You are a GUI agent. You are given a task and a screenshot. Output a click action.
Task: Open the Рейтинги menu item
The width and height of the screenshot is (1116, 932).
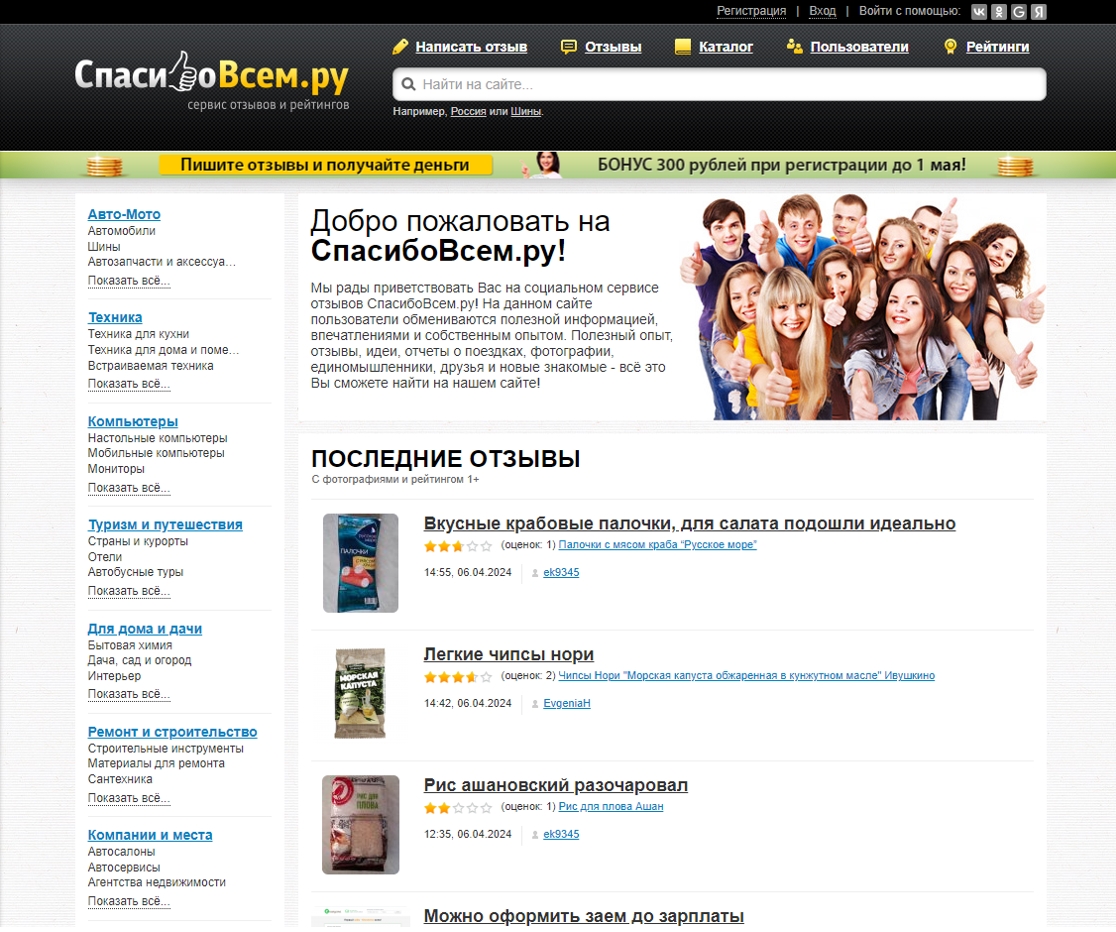(x=997, y=47)
